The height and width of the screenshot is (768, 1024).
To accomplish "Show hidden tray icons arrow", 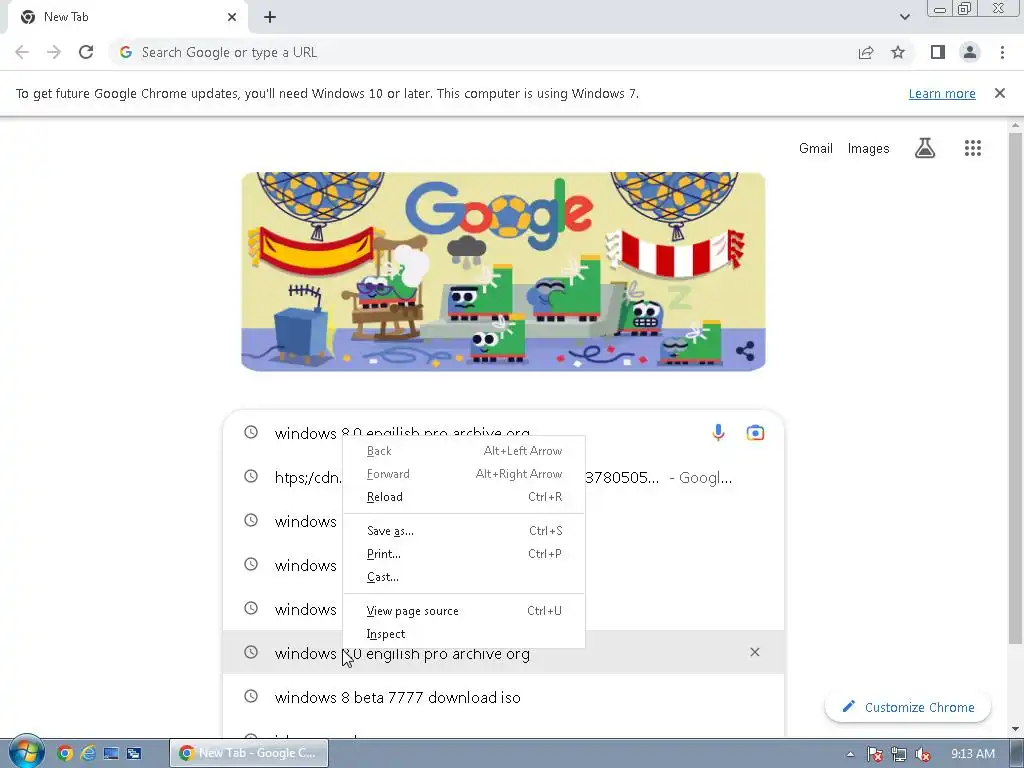I will click(850, 754).
